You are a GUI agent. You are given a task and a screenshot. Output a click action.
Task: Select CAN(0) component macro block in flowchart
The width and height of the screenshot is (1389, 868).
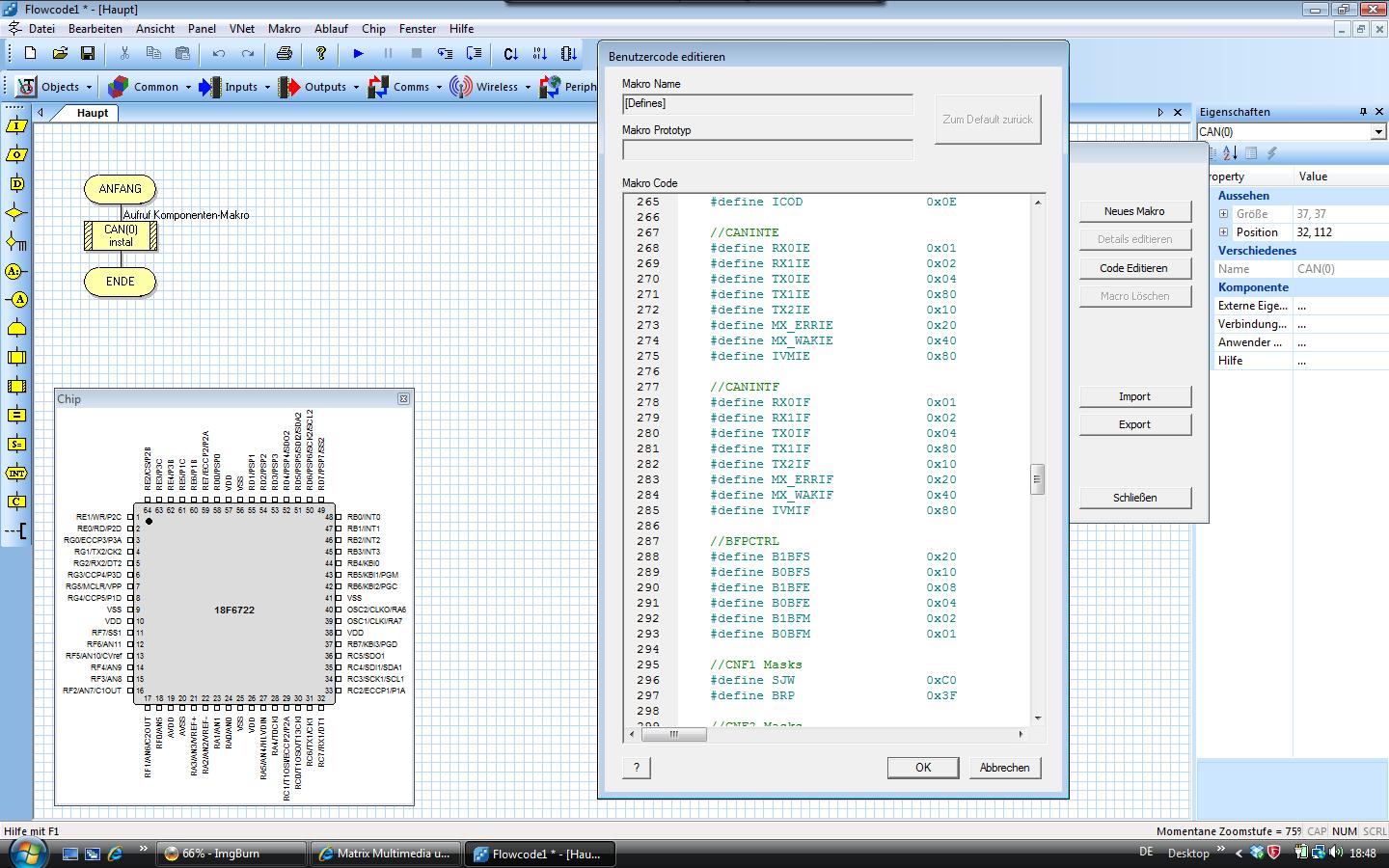pyautogui.click(x=121, y=235)
